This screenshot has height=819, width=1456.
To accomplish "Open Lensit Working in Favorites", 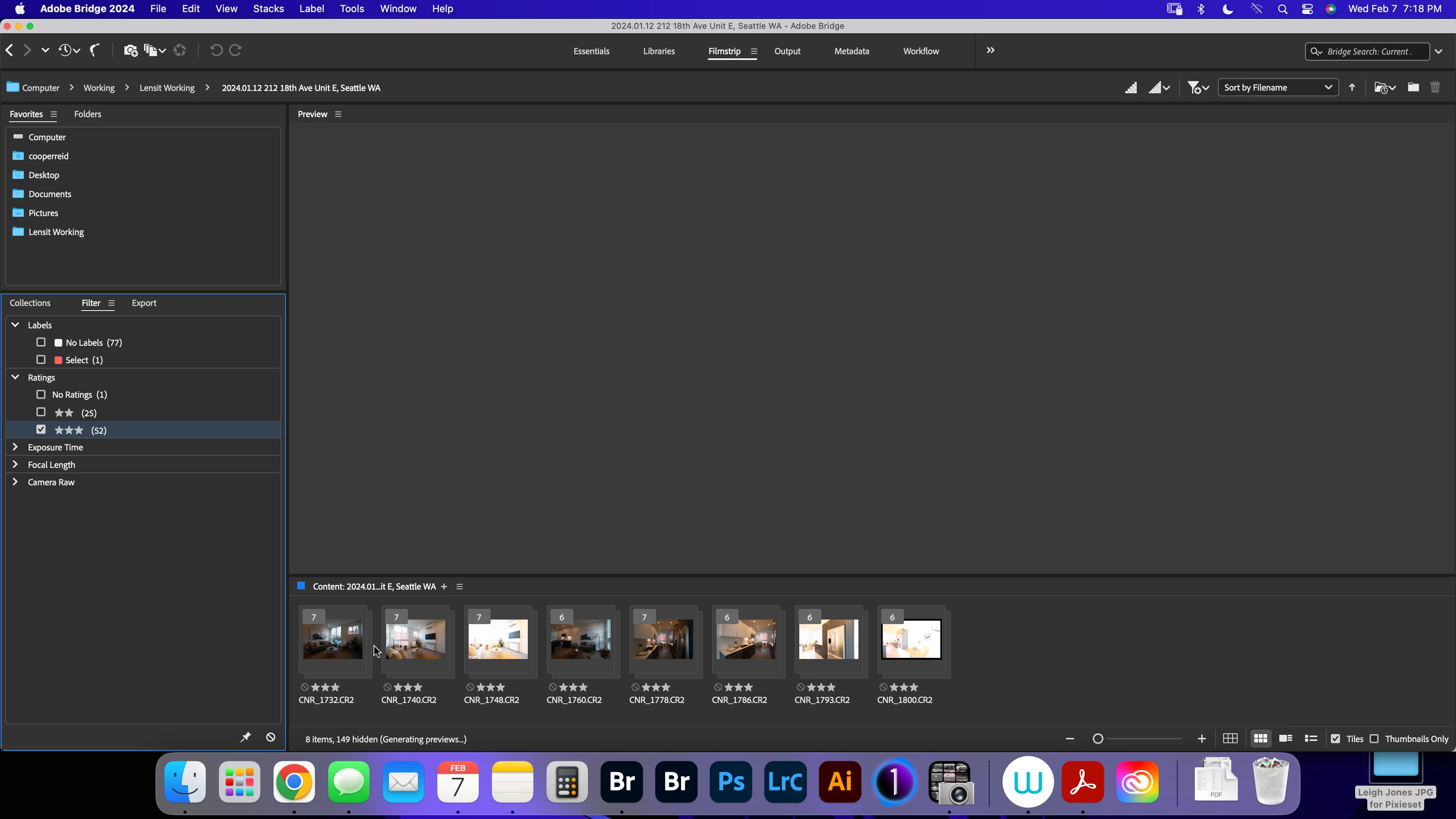I will (56, 232).
